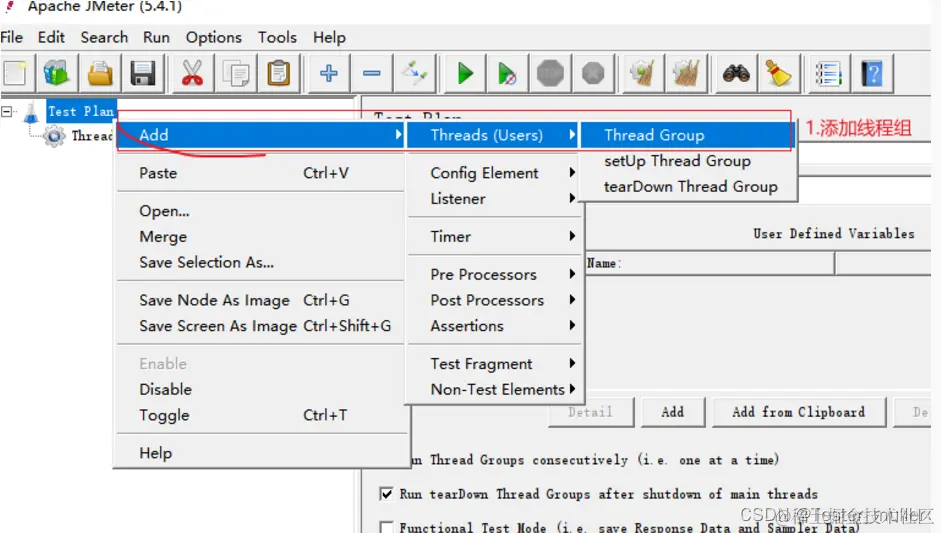Open Search with binoculars icon
Screen dimensions: 941x533
736,73
